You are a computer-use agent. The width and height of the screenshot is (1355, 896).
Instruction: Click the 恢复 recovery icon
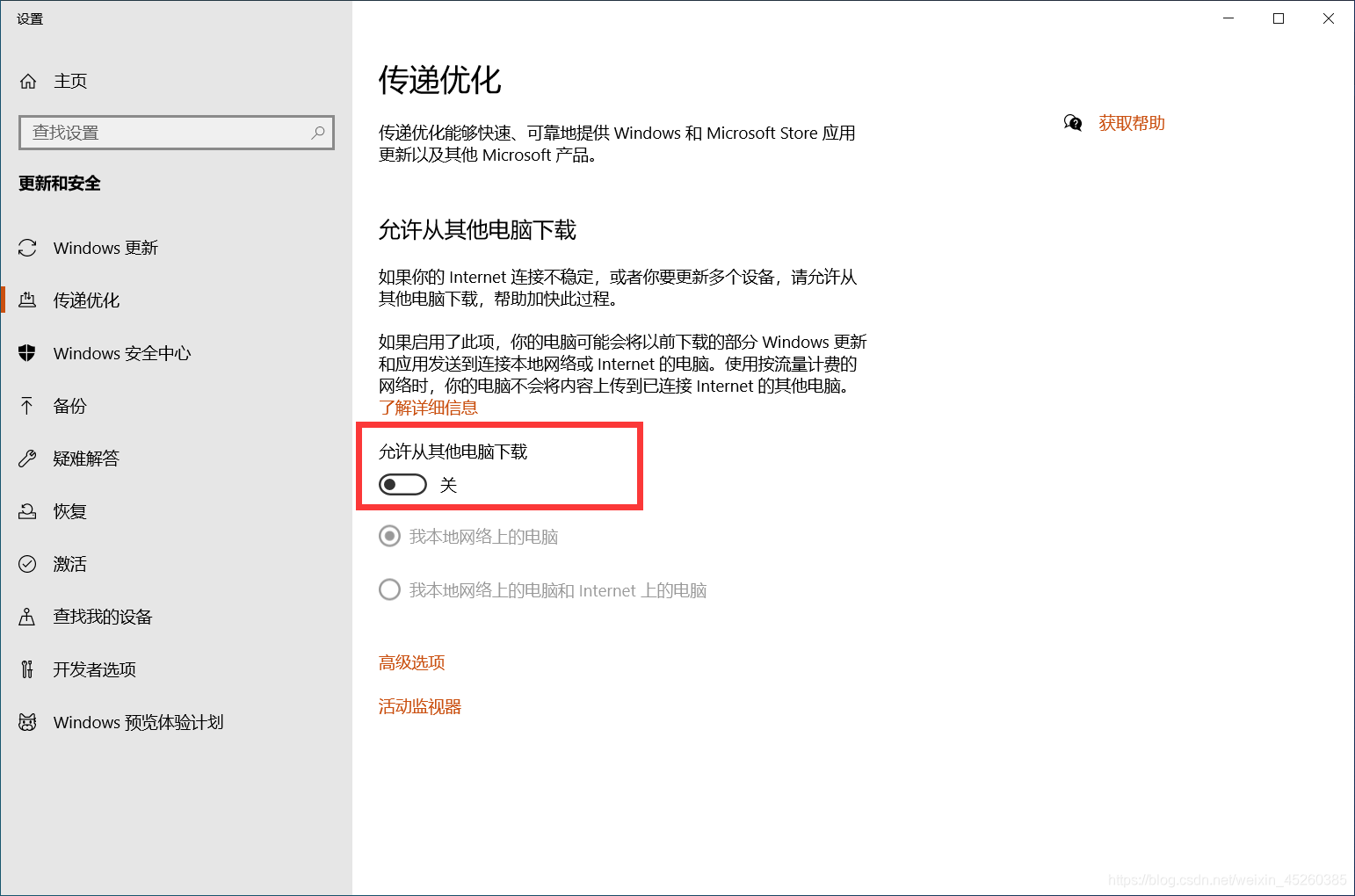pos(27,511)
